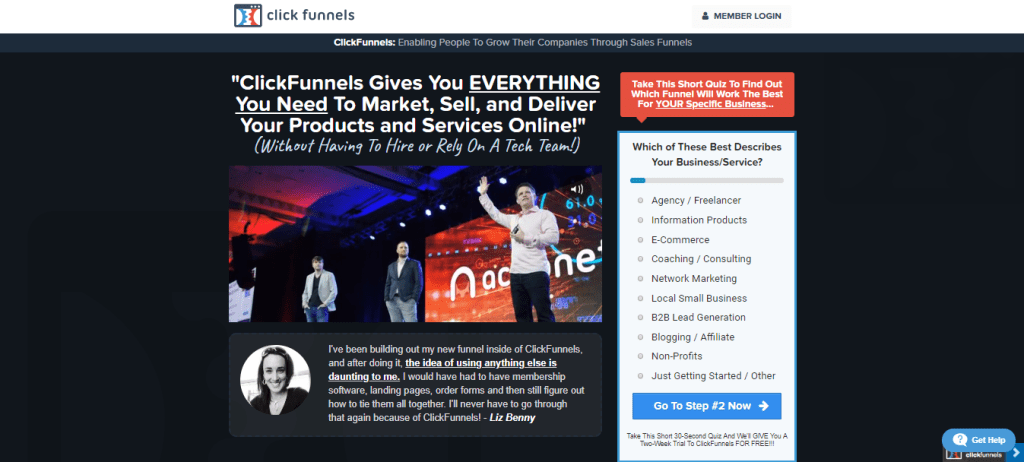Screen dimensions: 1024x462
Task: Select E-Commerce as business type
Action: [x=640, y=240]
